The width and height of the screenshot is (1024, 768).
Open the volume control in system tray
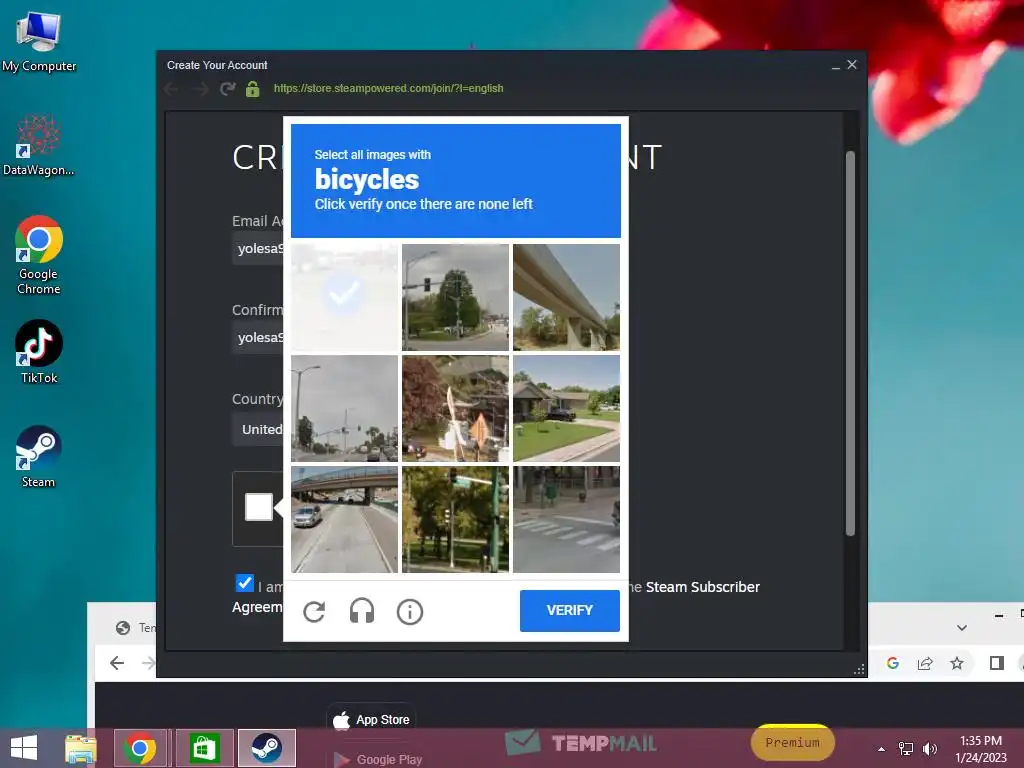click(x=929, y=749)
